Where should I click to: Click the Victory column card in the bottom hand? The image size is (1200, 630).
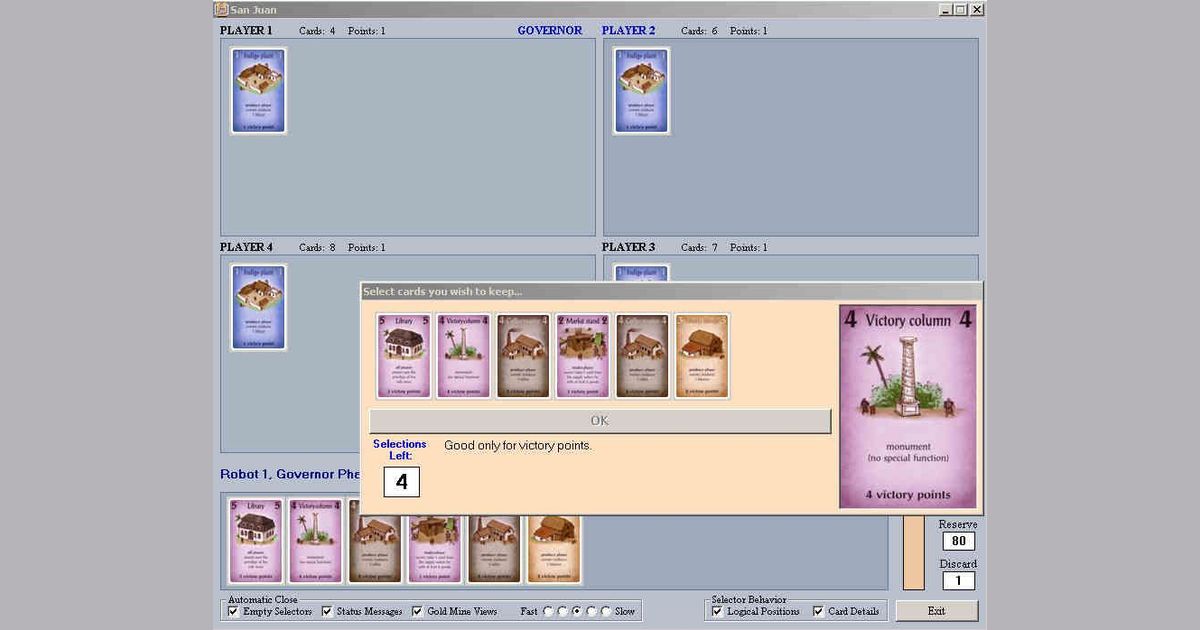(315, 540)
